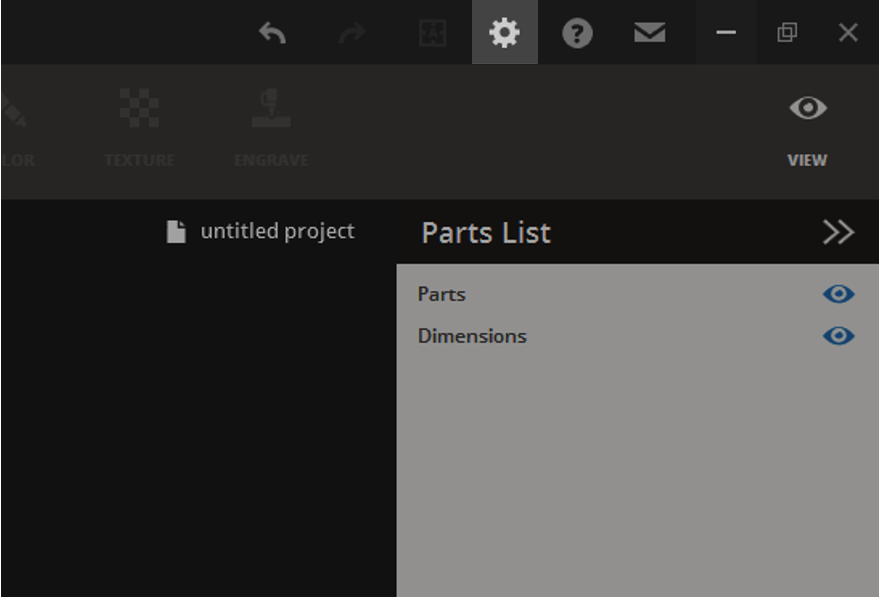Toggle visibility of Dimensions
The image size is (879, 597).
coord(841,335)
